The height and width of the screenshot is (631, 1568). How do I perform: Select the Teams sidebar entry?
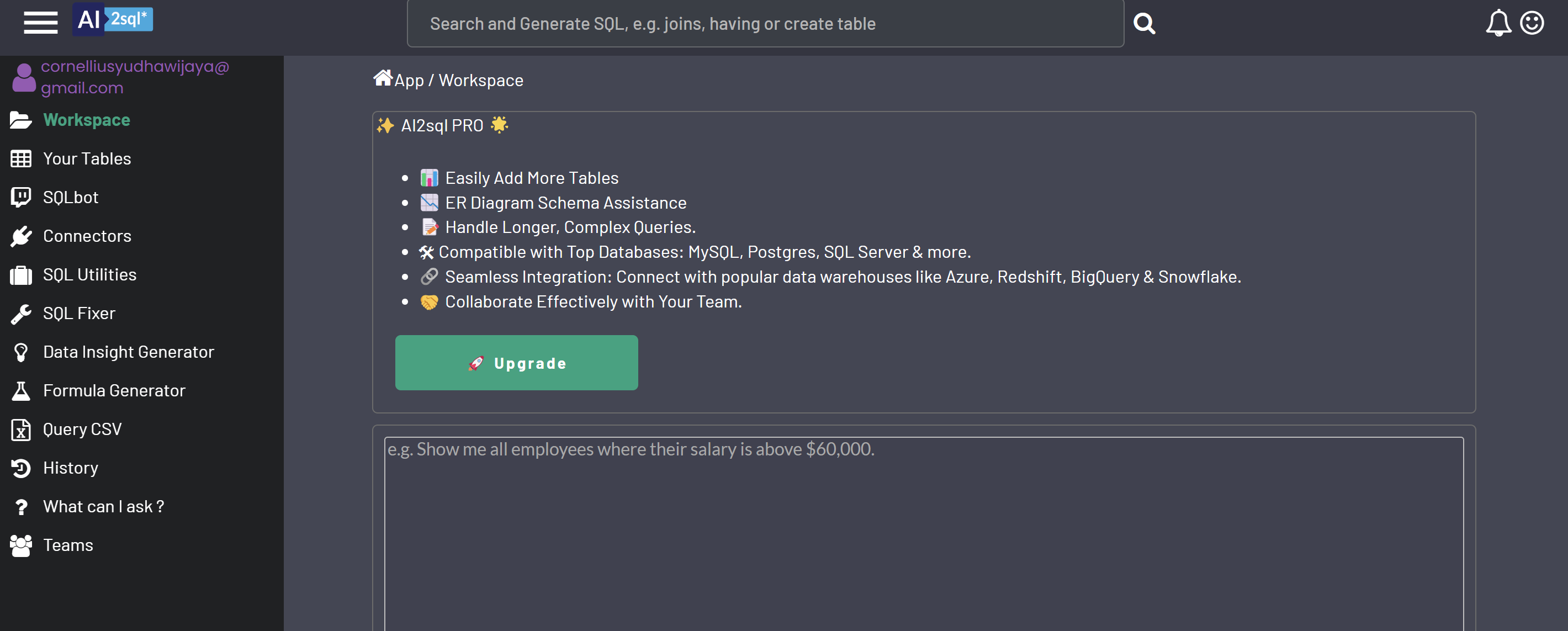coord(67,544)
